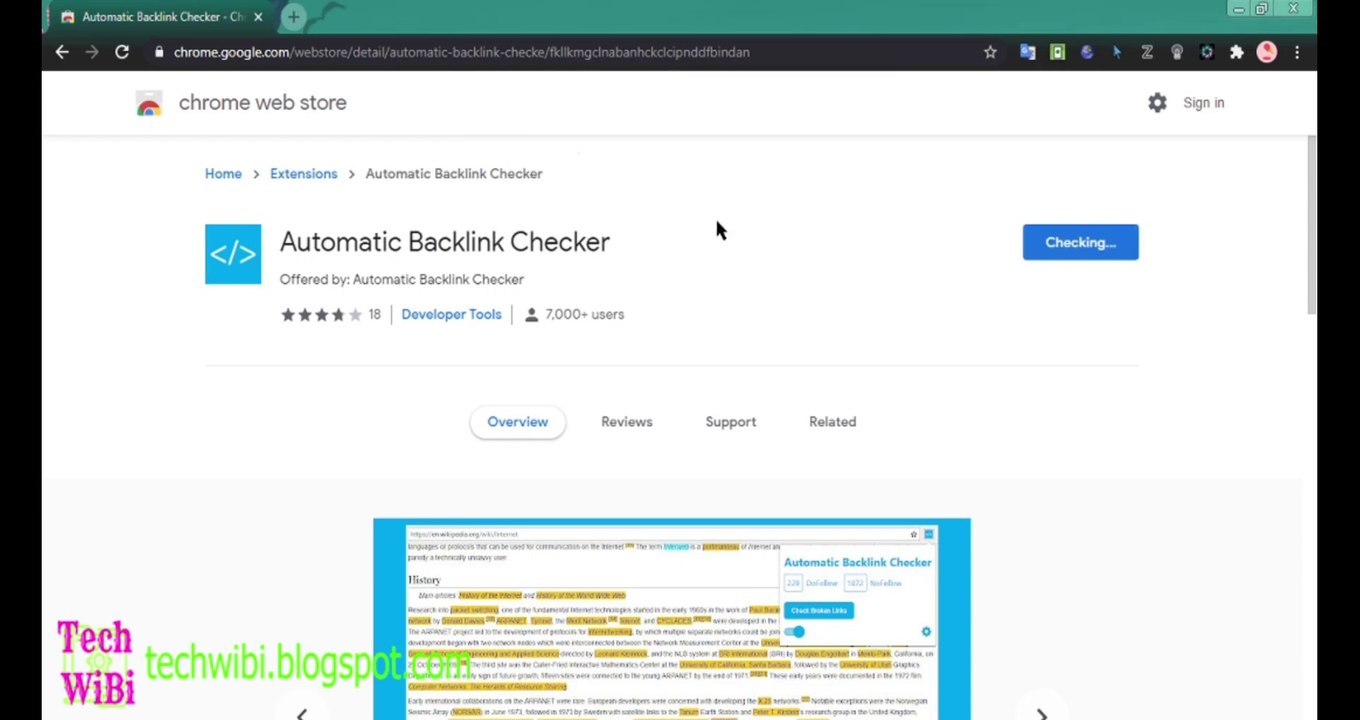The height and width of the screenshot is (720, 1360).
Task: Click the Checking... button
Action: click(1080, 242)
